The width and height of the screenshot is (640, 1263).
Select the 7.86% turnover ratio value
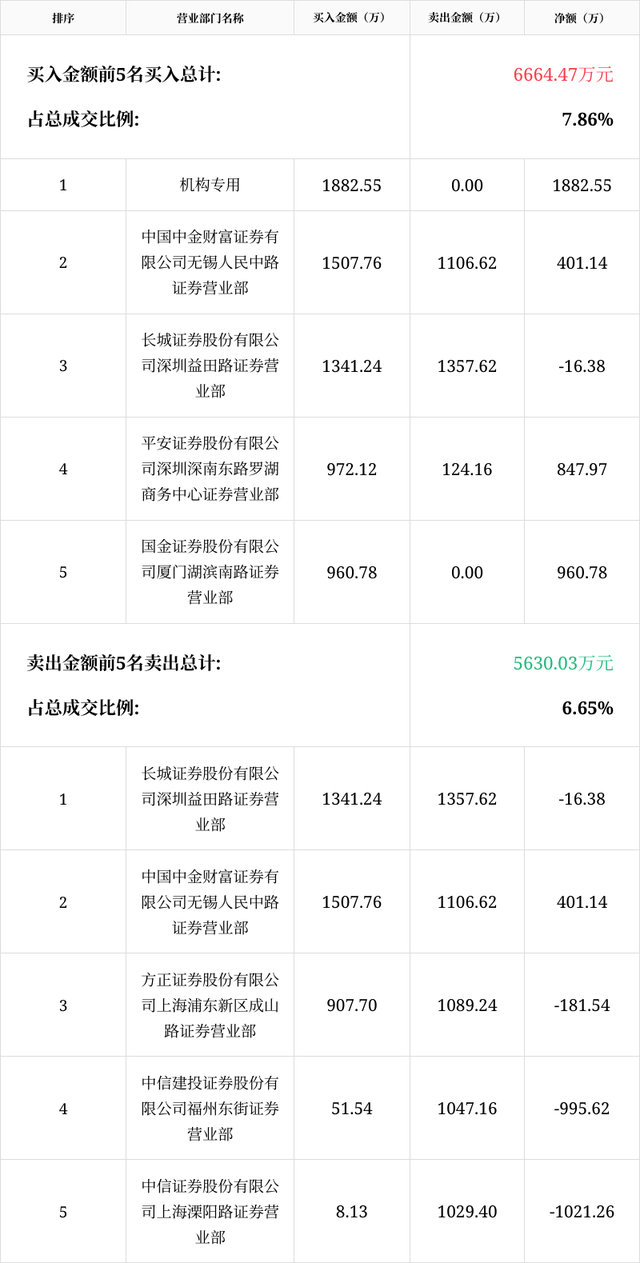click(587, 120)
